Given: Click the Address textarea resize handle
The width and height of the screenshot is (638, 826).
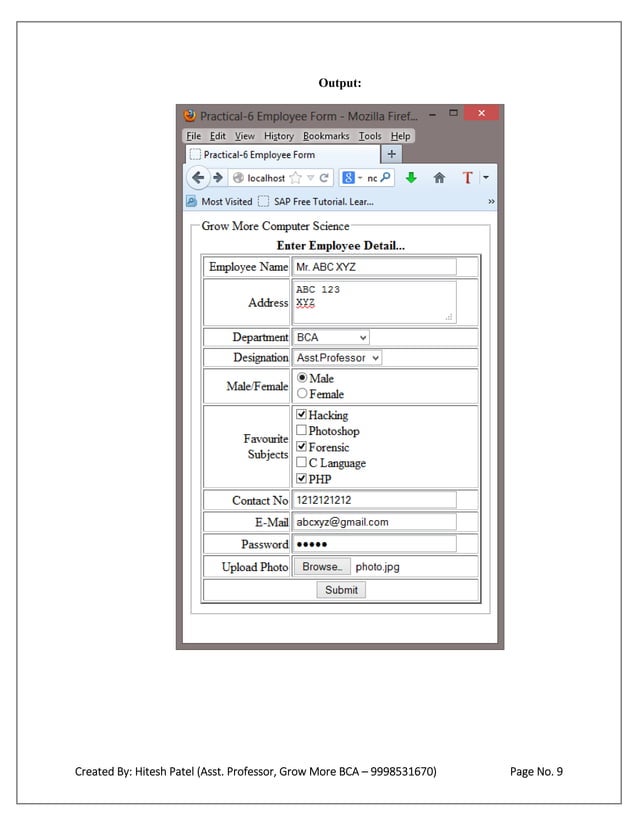Looking at the screenshot, I should point(449,317).
